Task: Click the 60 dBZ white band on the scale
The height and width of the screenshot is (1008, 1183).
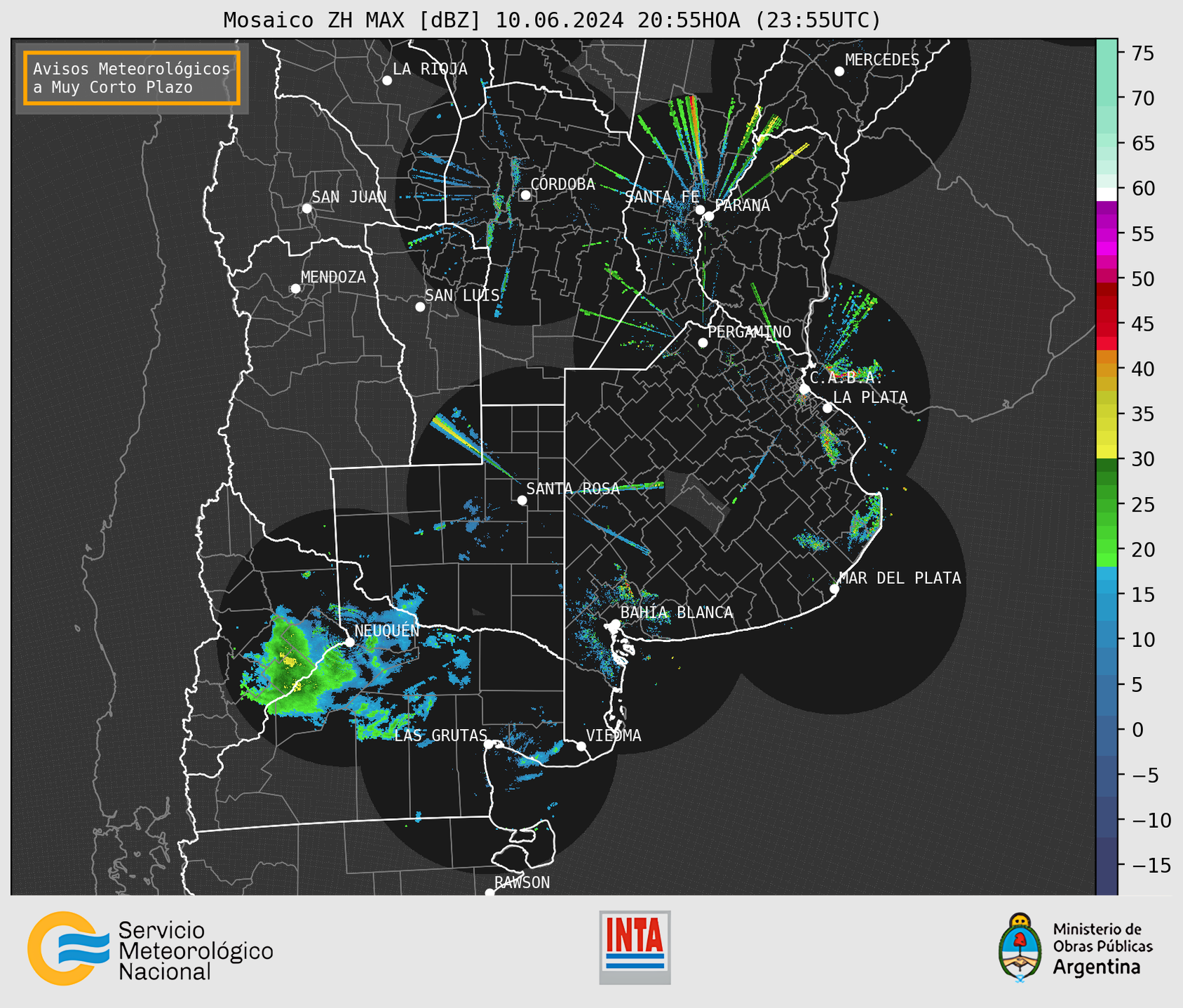Action: pos(1107,193)
